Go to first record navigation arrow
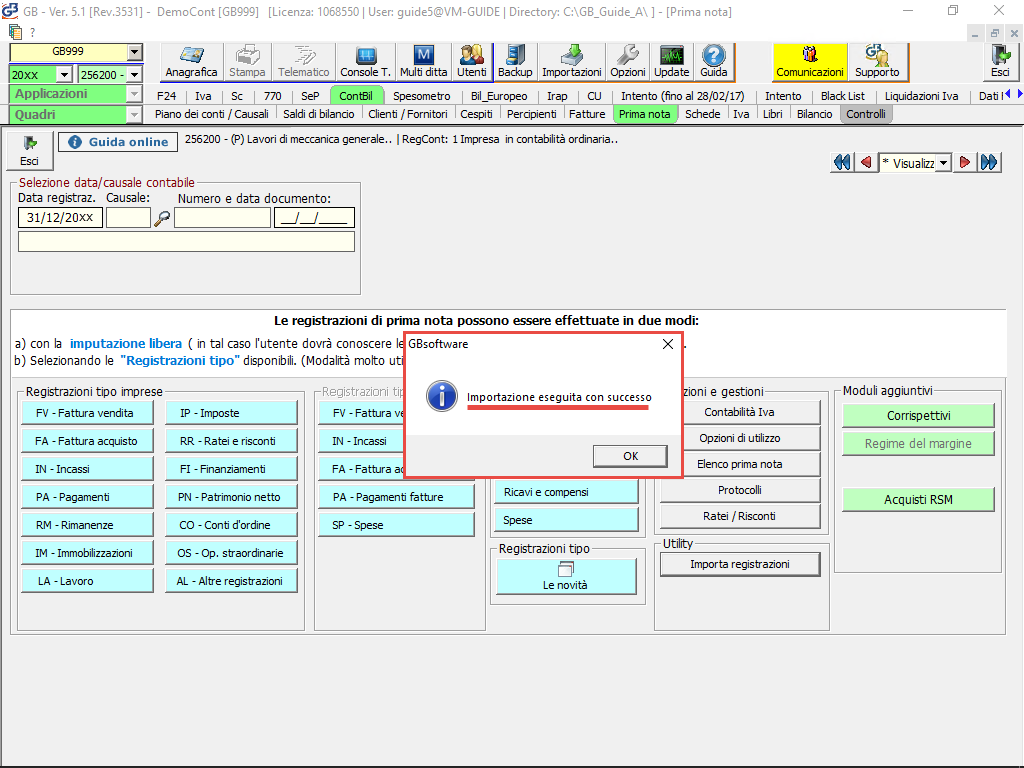This screenshot has width=1024, height=768. [841, 163]
